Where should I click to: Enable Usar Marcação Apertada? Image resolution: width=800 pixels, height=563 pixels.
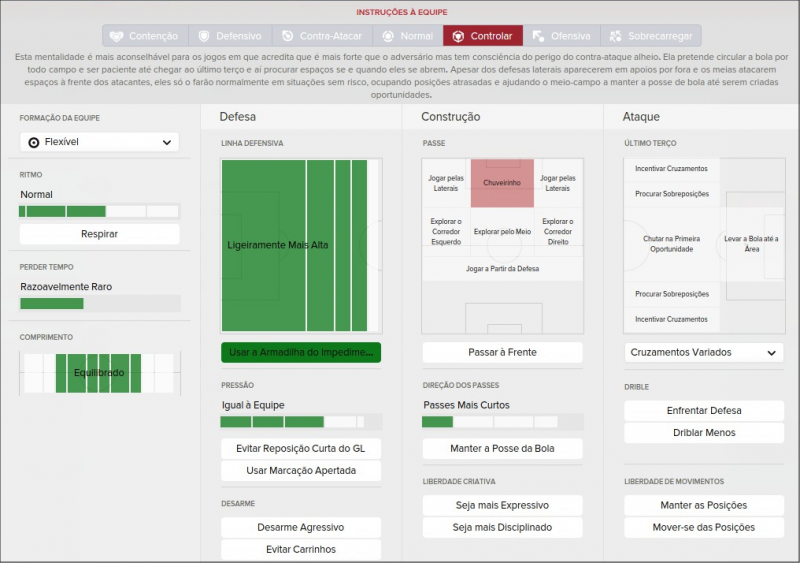point(301,471)
